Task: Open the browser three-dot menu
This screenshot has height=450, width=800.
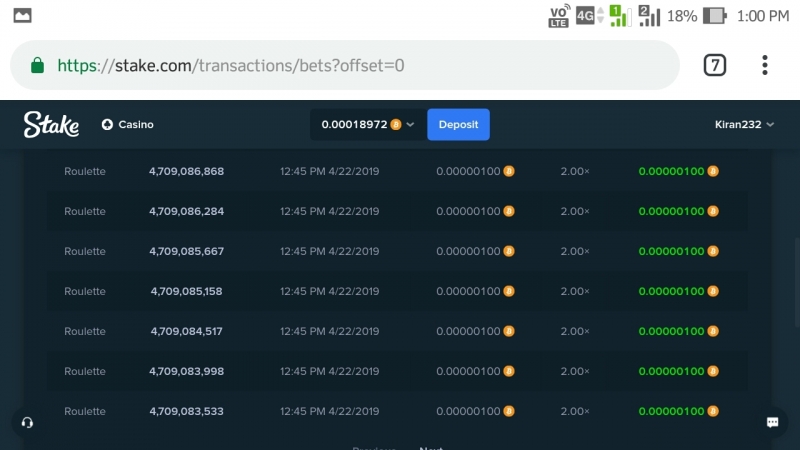Action: pyautogui.click(x=764, y=65)
